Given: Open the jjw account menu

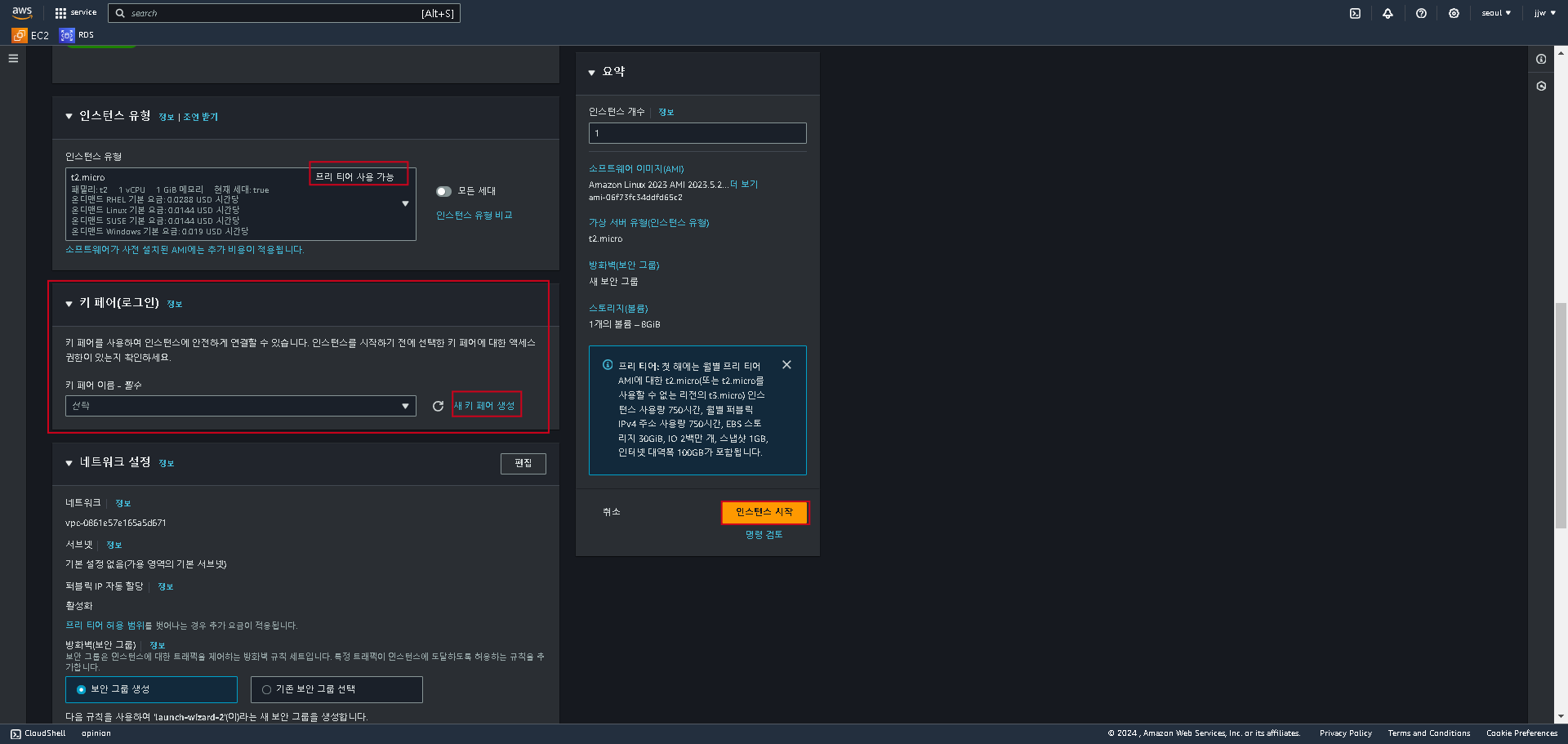Looking at the screenshot, I should click(x=1544, y=13).
